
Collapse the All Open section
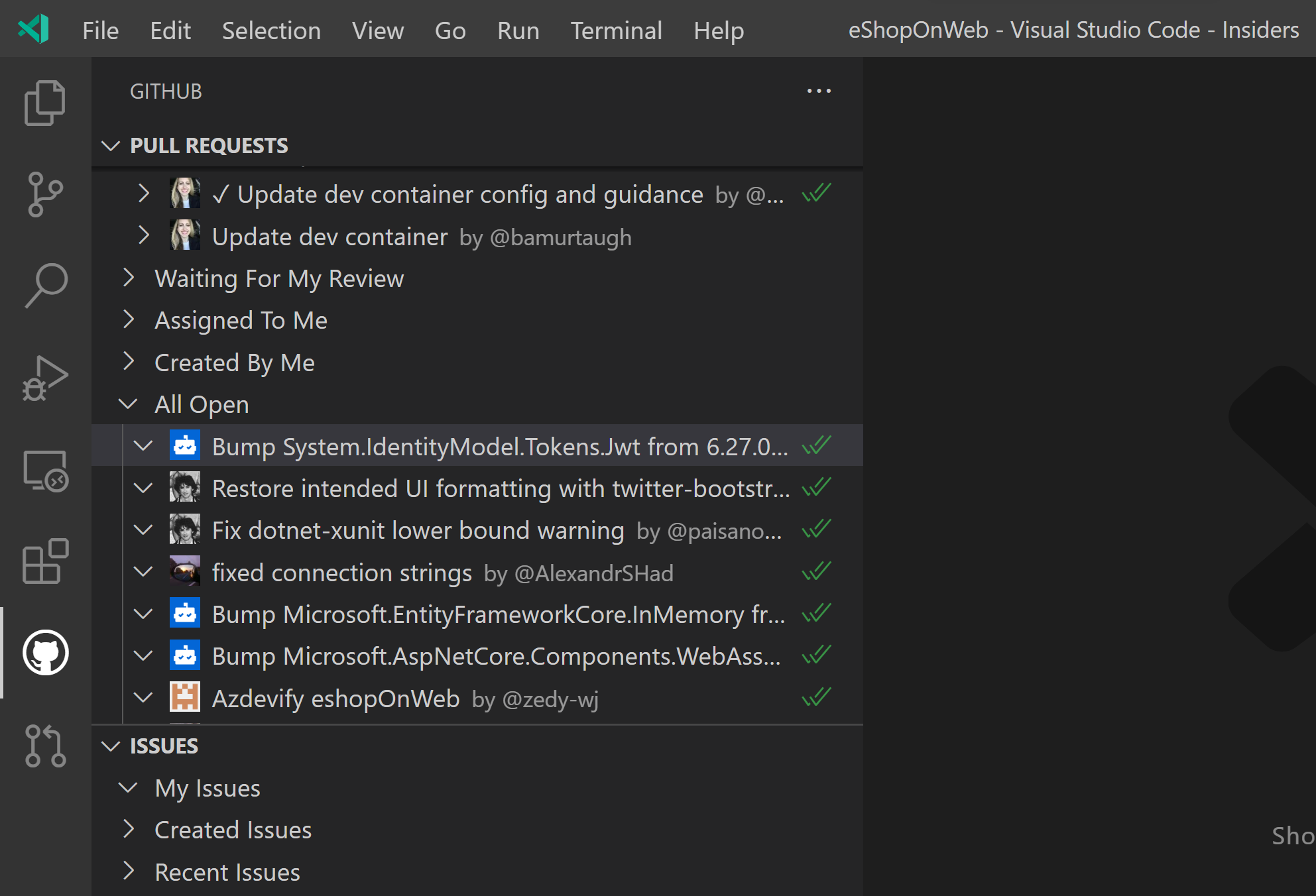(x=128, y=404)
